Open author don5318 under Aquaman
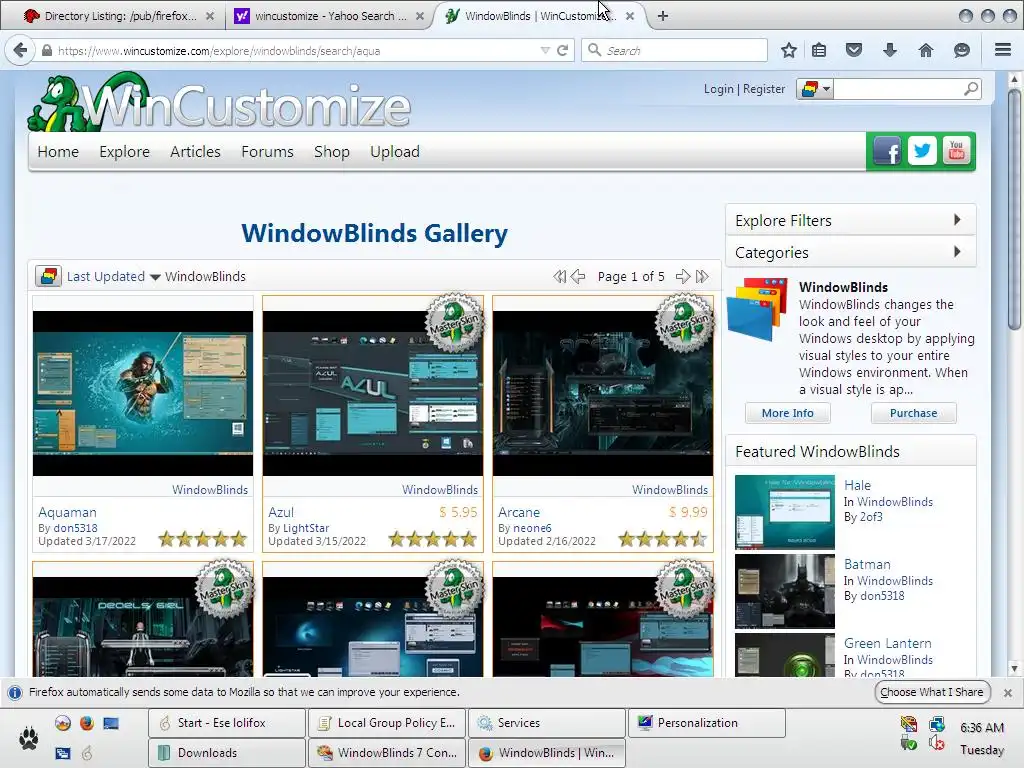 click(x=75, y=528)
